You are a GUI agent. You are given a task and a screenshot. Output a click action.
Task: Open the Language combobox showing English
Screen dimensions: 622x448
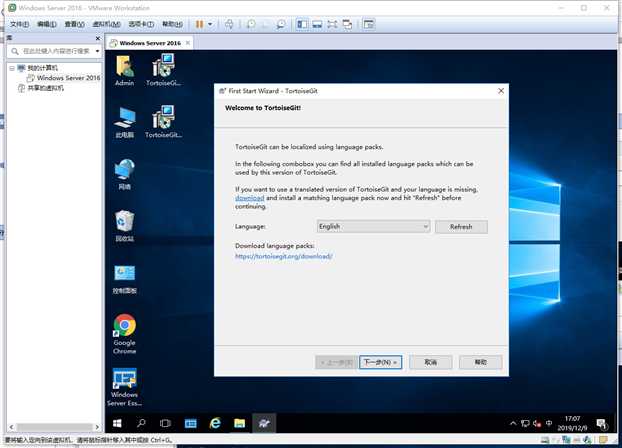pyautogui.click(x=373, y=227)
